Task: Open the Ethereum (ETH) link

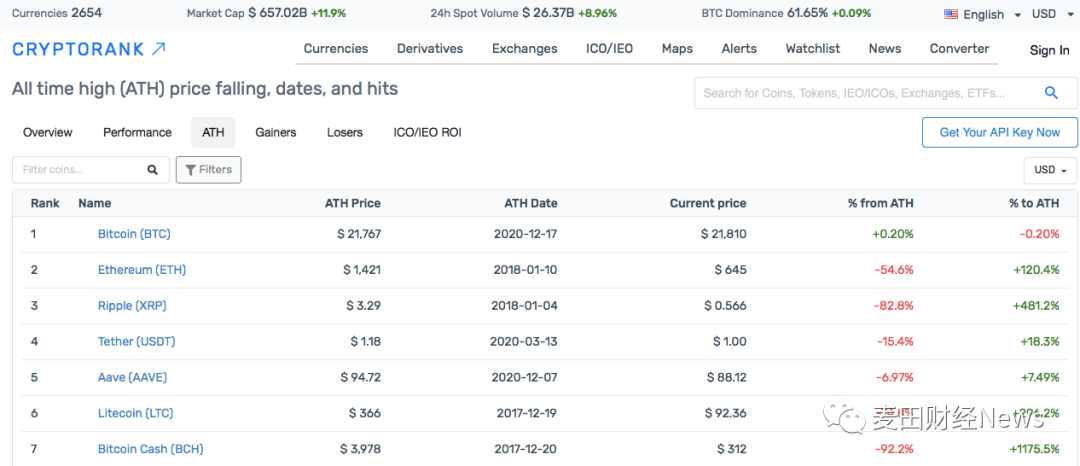Action: click(x=142, y=270)
